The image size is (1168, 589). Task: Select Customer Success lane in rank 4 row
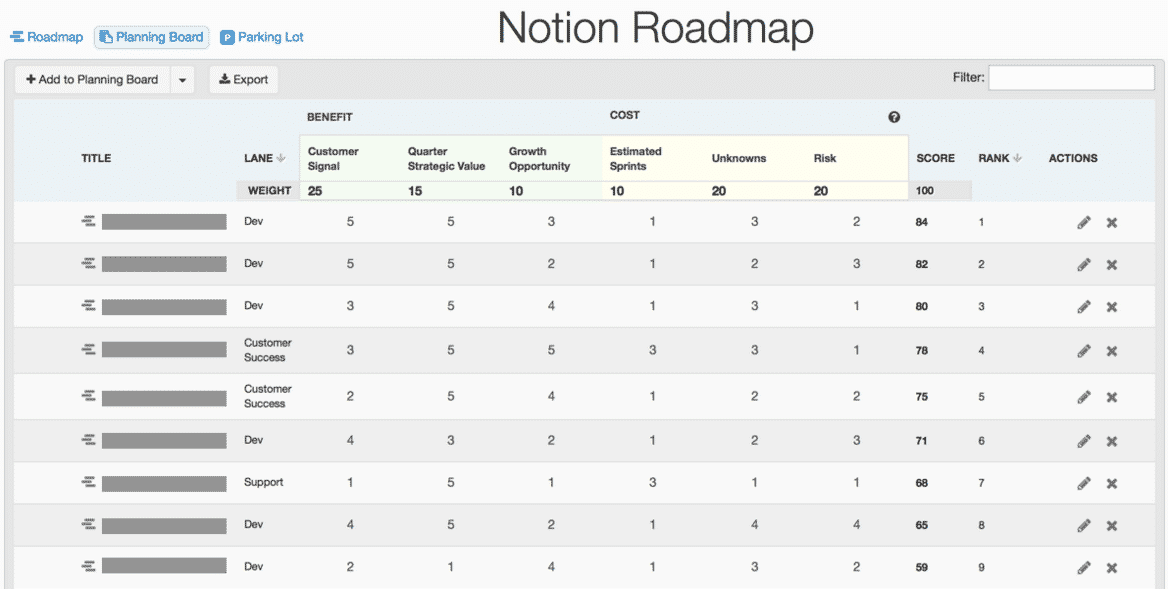point(267,350)
